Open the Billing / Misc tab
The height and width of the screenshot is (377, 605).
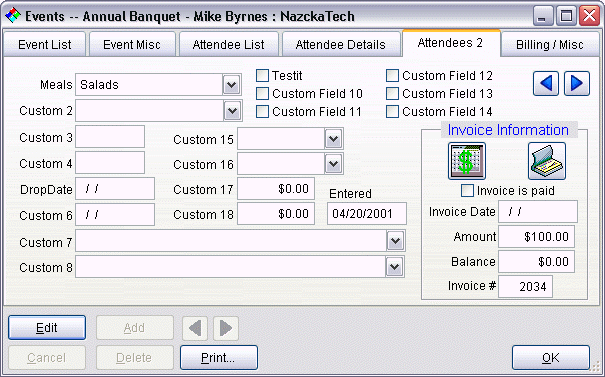tap(549, 45)
